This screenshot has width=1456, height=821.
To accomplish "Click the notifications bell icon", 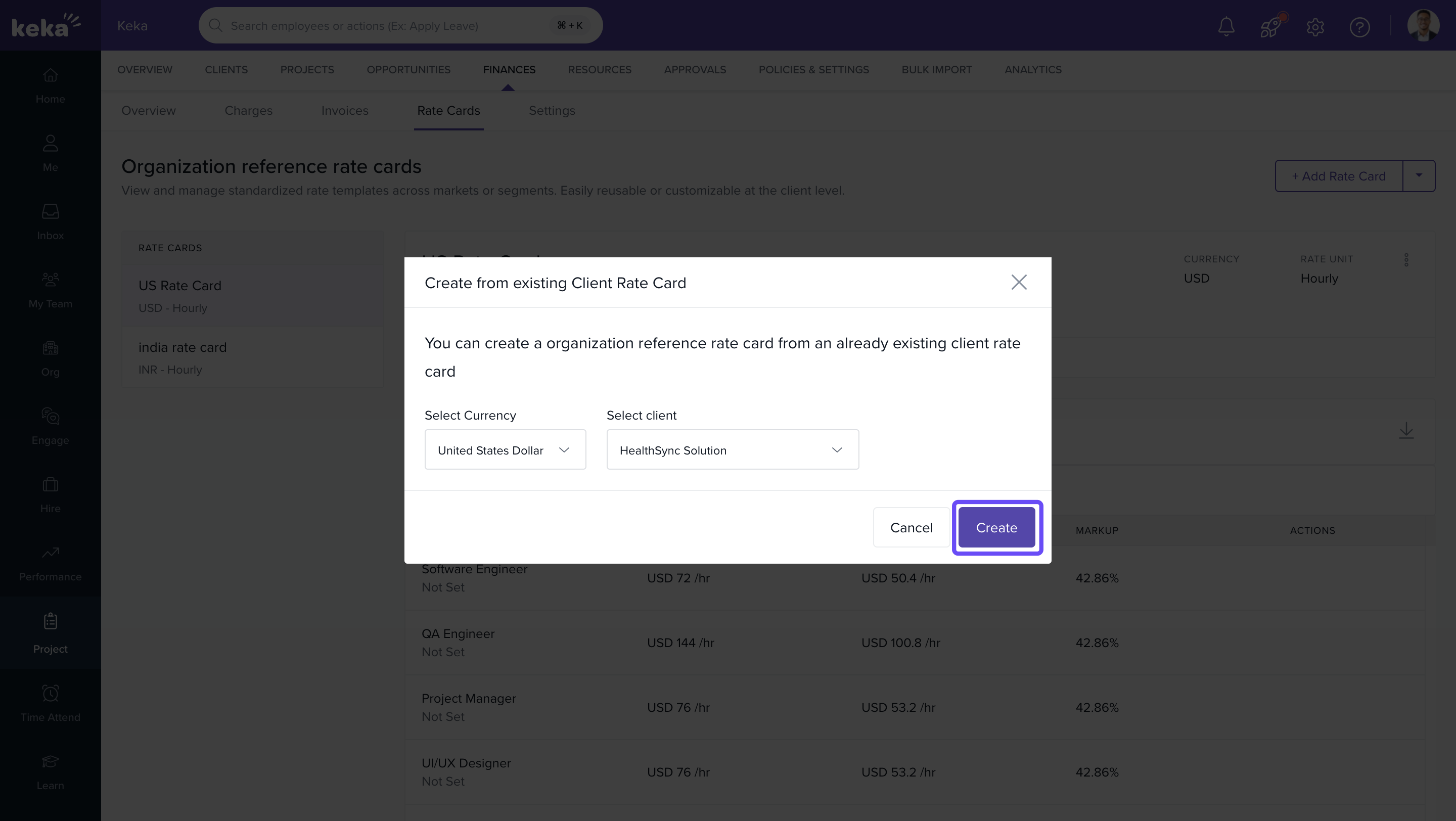I will [x=1226, y=27].
